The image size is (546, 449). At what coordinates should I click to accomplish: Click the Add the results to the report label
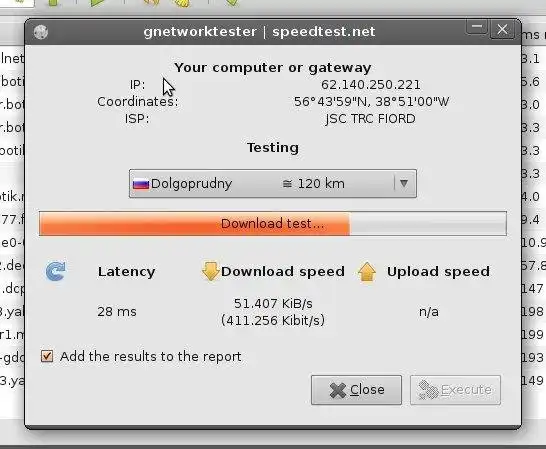point(150,356)
